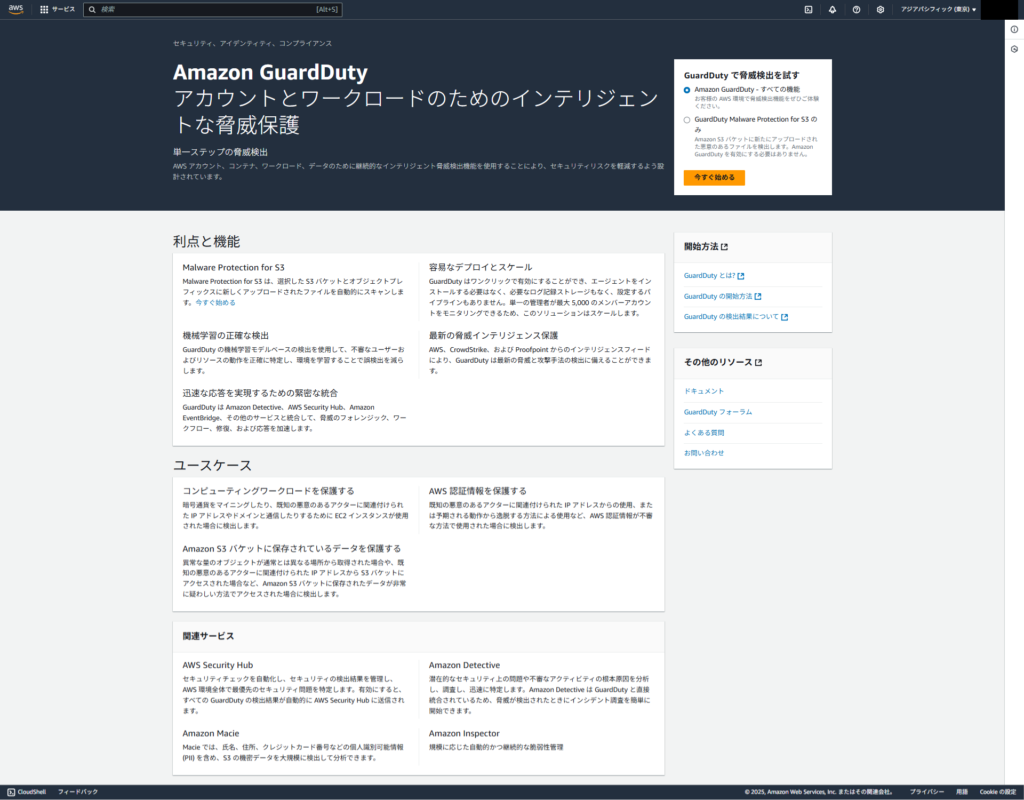
Task: Click 今すぐ始める link under Malware Protection for S3
Action: [x=216, y=303]
